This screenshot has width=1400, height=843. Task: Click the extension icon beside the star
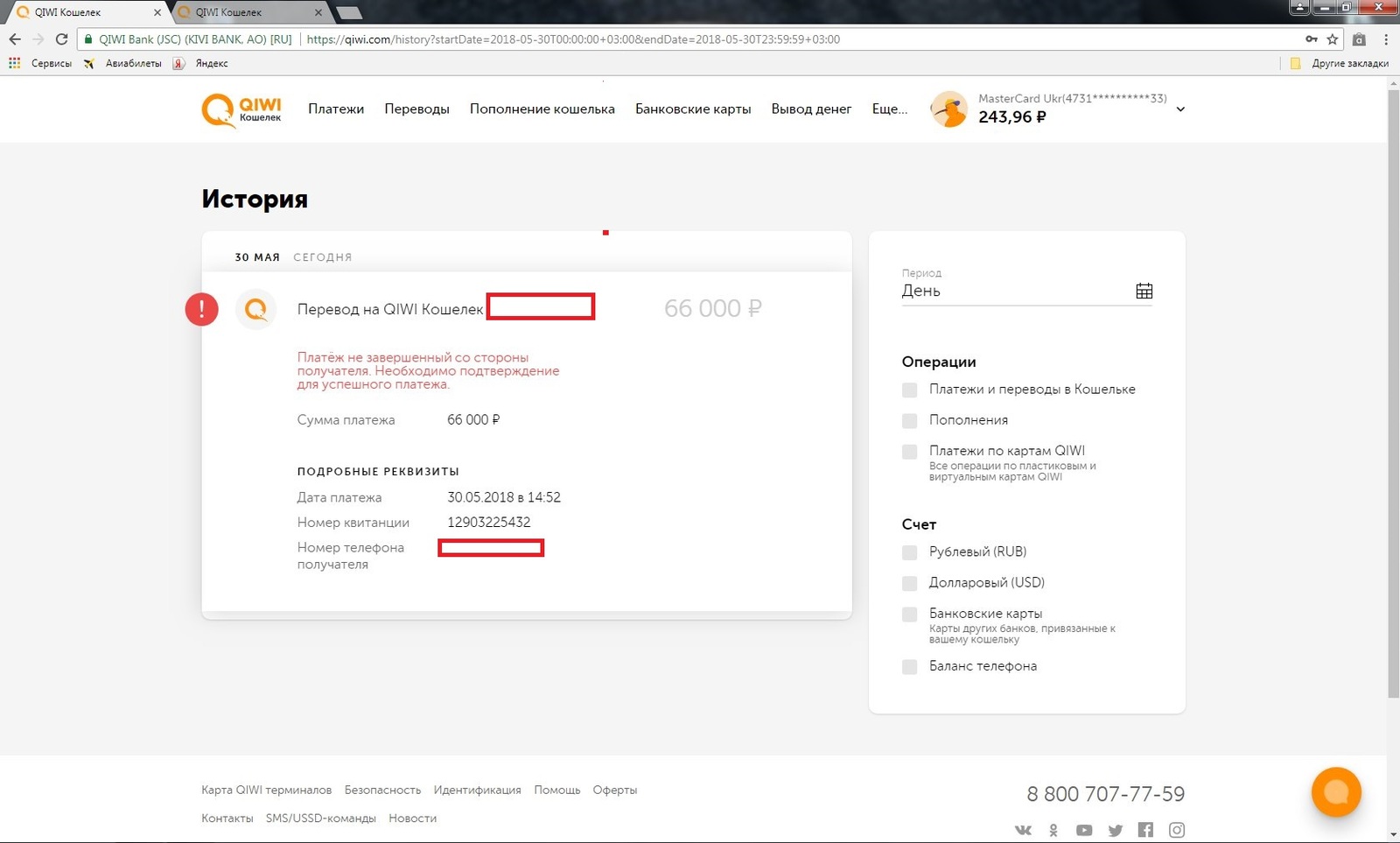1359,39
